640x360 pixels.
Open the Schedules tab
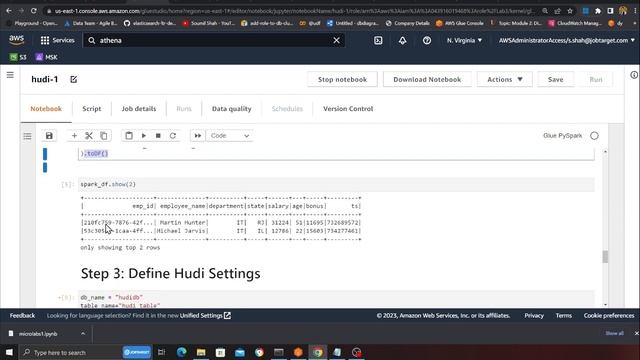point(287,109)
